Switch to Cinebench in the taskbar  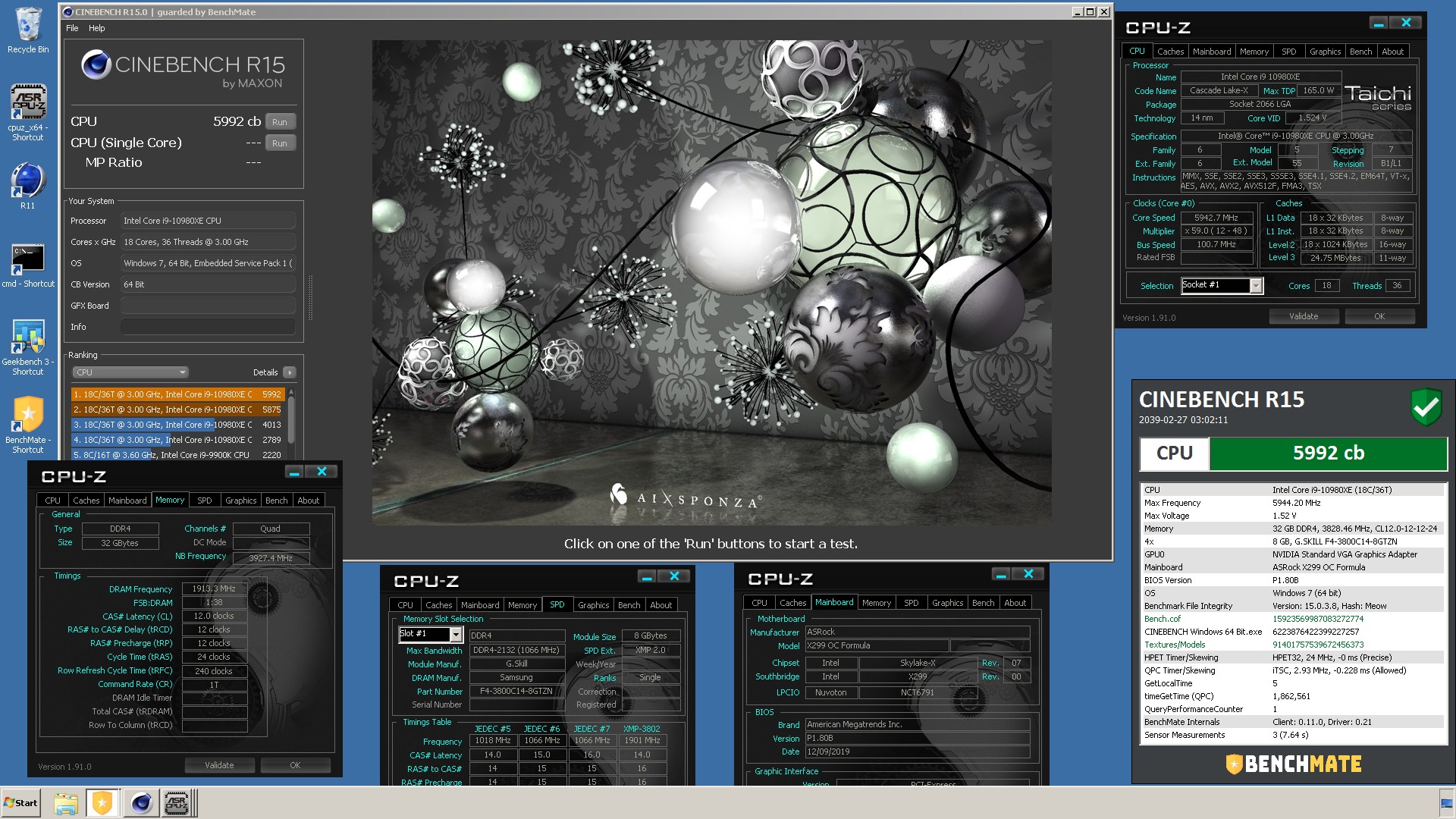(141, 803)
